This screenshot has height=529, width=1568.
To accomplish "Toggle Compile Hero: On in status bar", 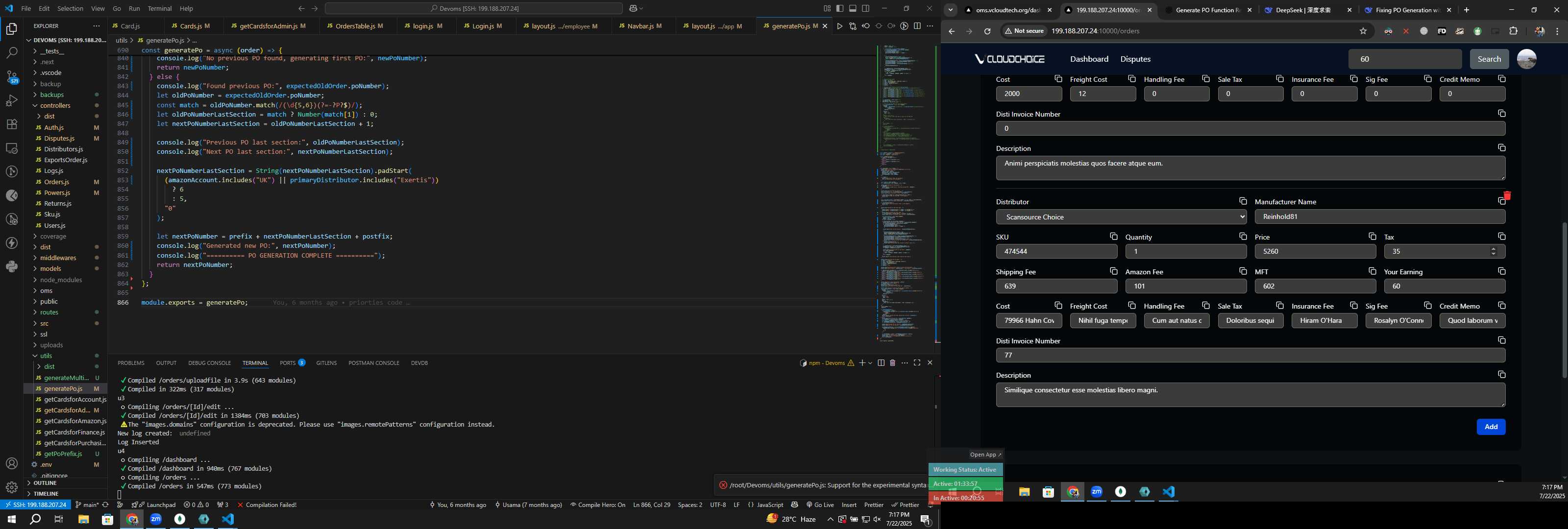I will coord(598,505).
